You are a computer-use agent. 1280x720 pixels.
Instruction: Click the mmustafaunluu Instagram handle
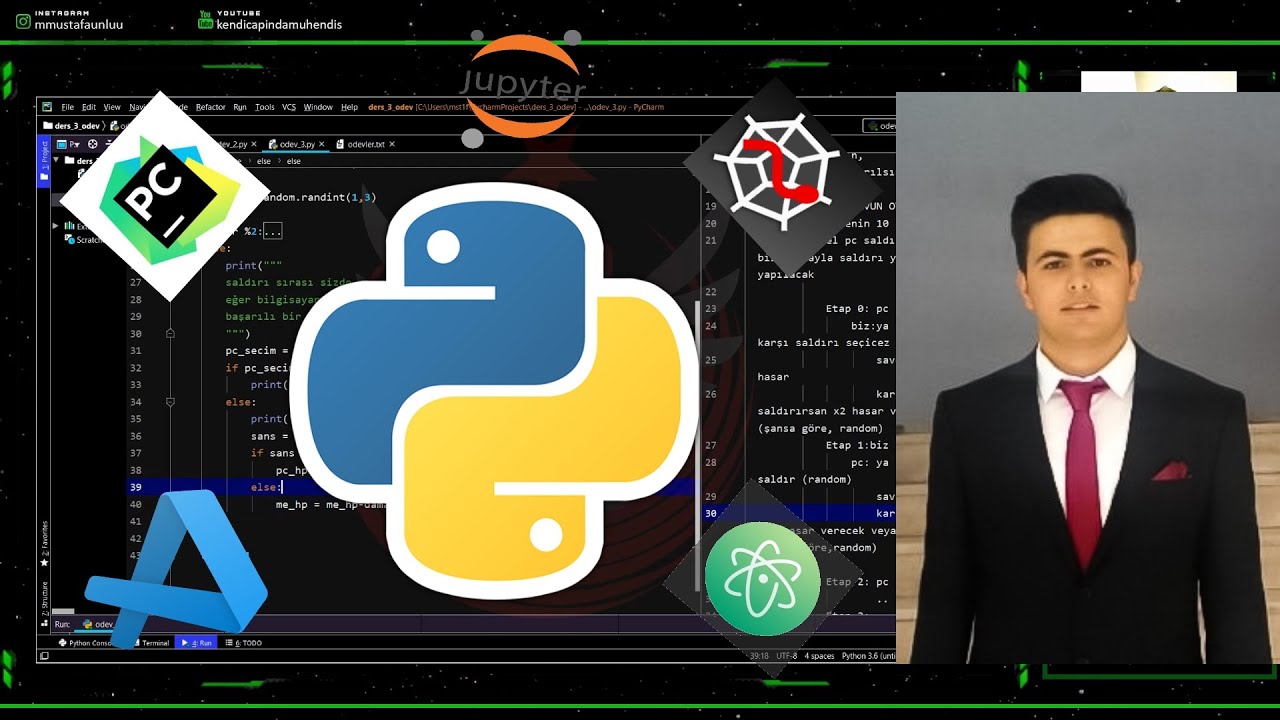pos(78,25)
